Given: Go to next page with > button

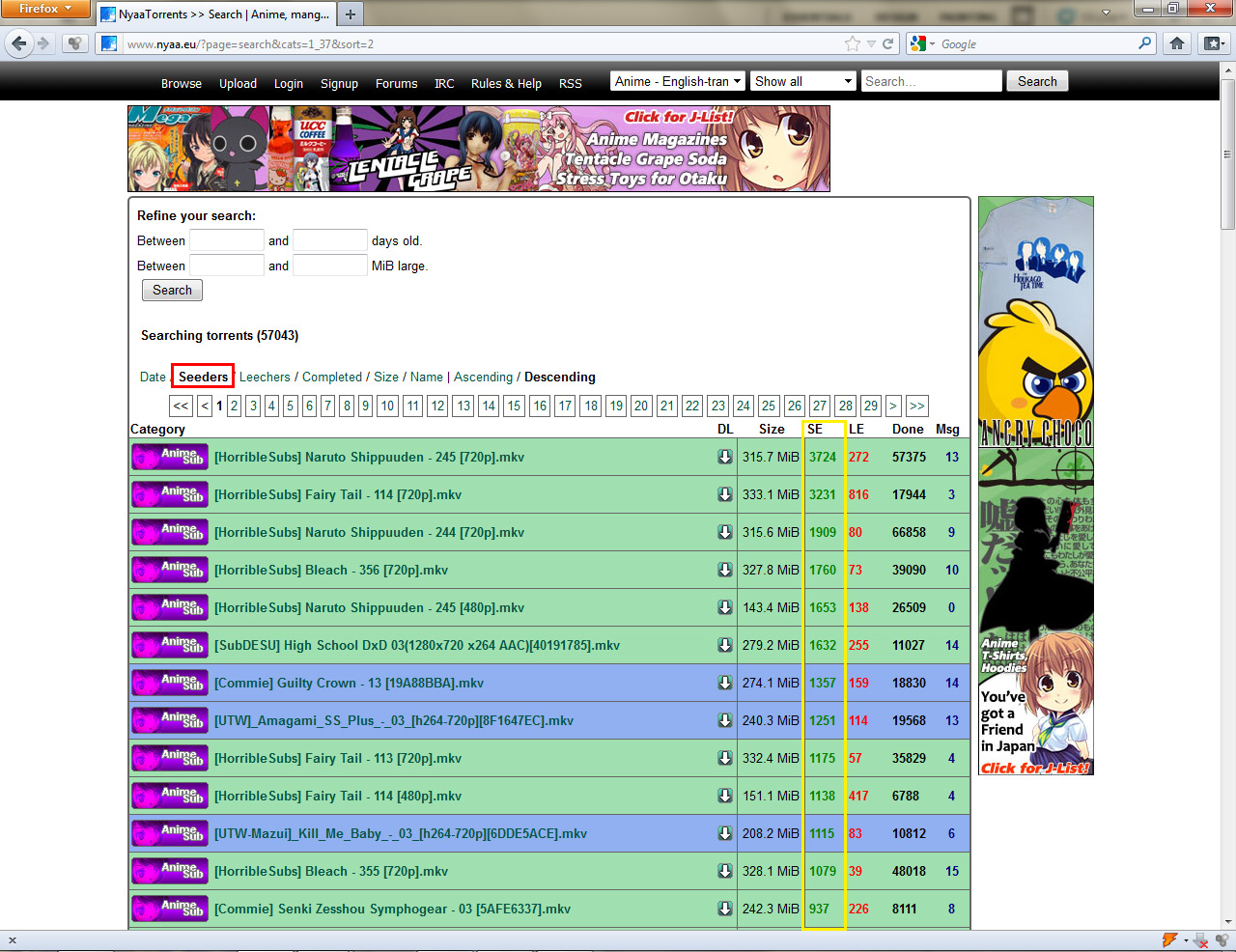Looking at the screenshot, I should click(x=893, y=406).
